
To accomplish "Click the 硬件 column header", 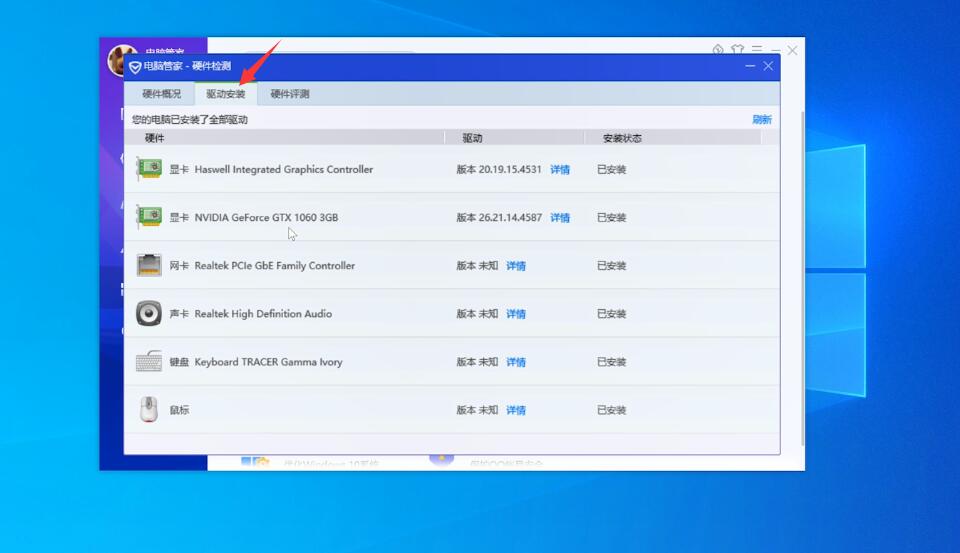I will [x=154, y=138].
